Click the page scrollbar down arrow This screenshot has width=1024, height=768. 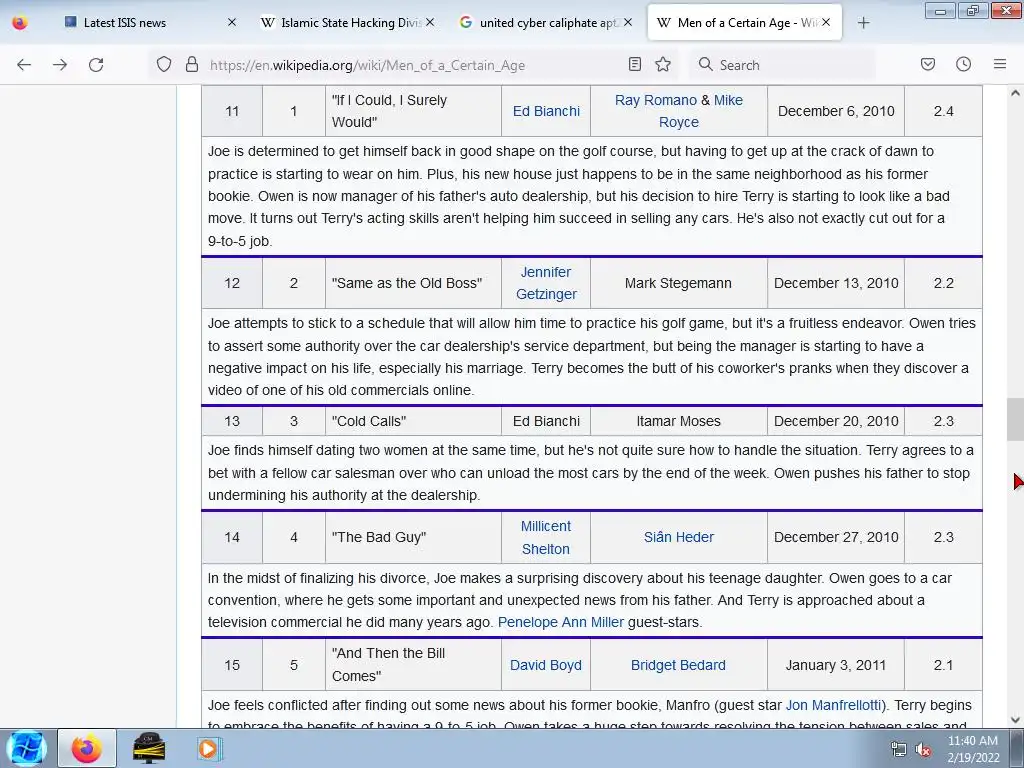(1015, 720)
